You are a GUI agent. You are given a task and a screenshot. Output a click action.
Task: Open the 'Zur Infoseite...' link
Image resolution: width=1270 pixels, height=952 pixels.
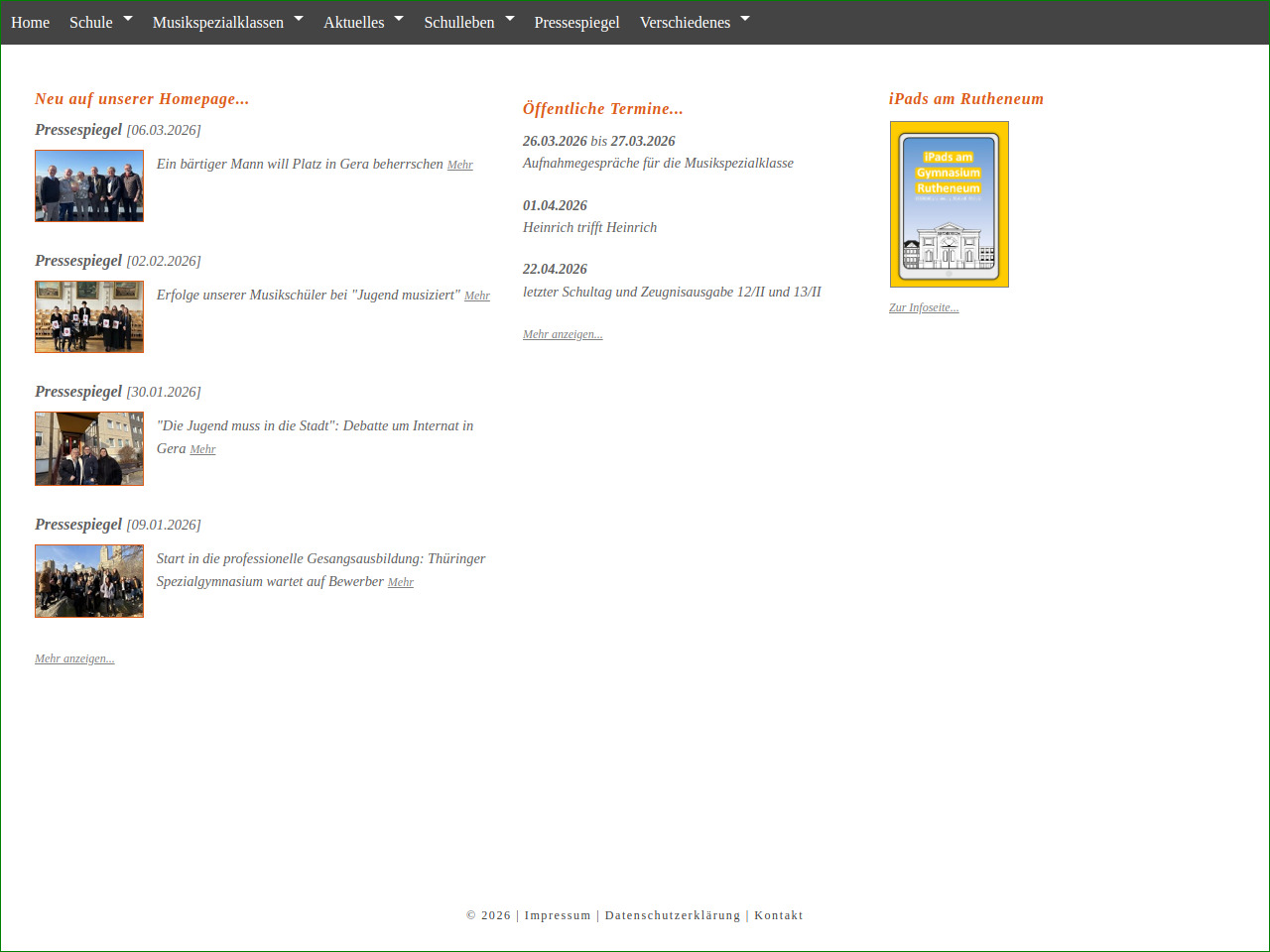click(924, 307)
